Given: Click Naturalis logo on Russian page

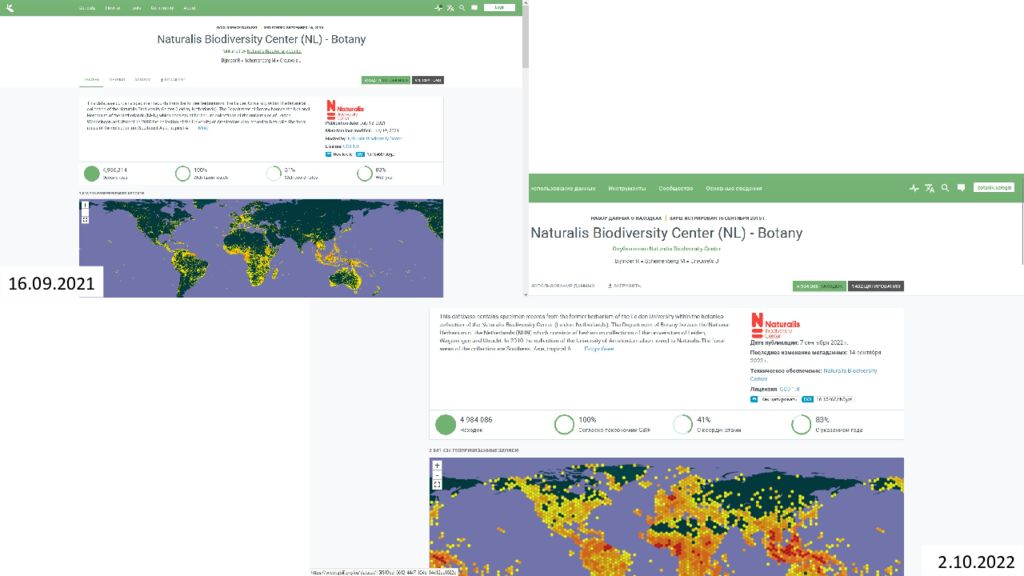Looking at the screenshot, I should [775, 325].
